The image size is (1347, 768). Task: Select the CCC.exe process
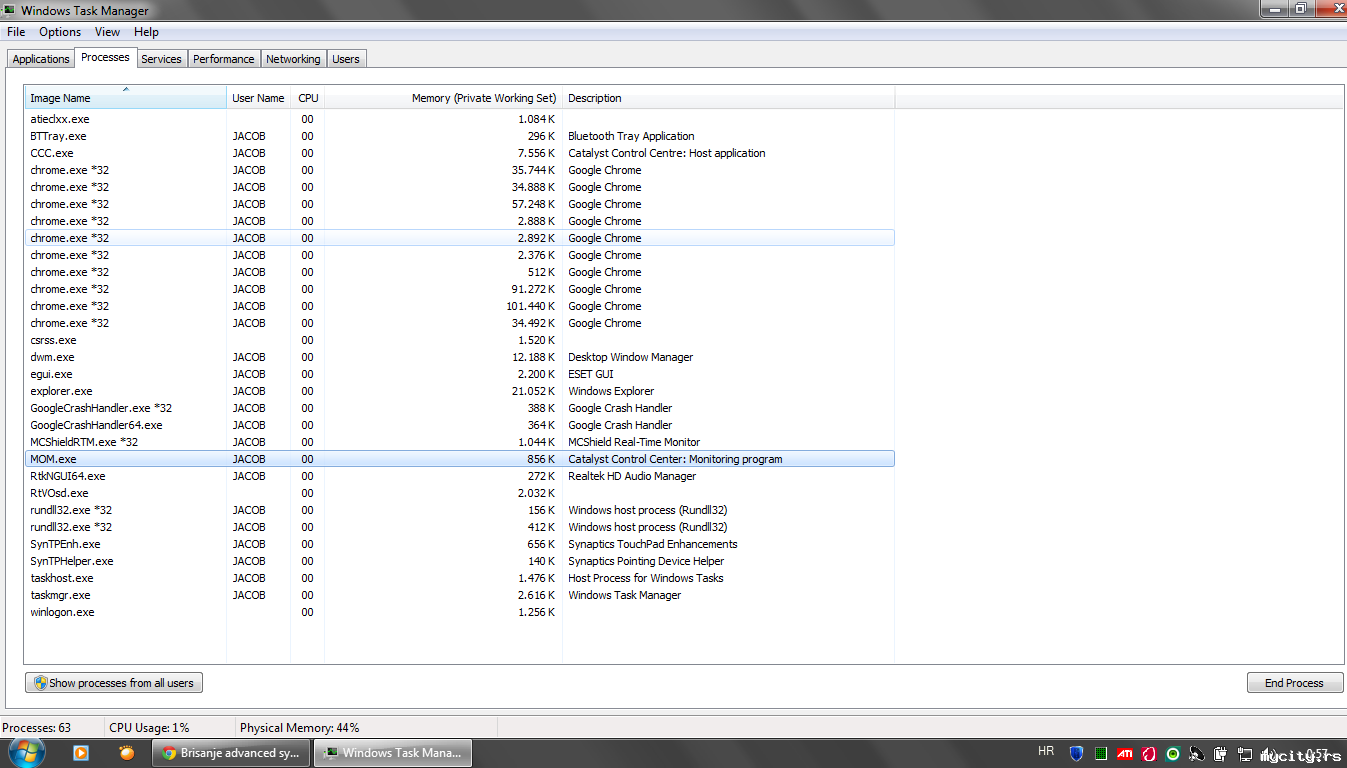click(460, 153)
